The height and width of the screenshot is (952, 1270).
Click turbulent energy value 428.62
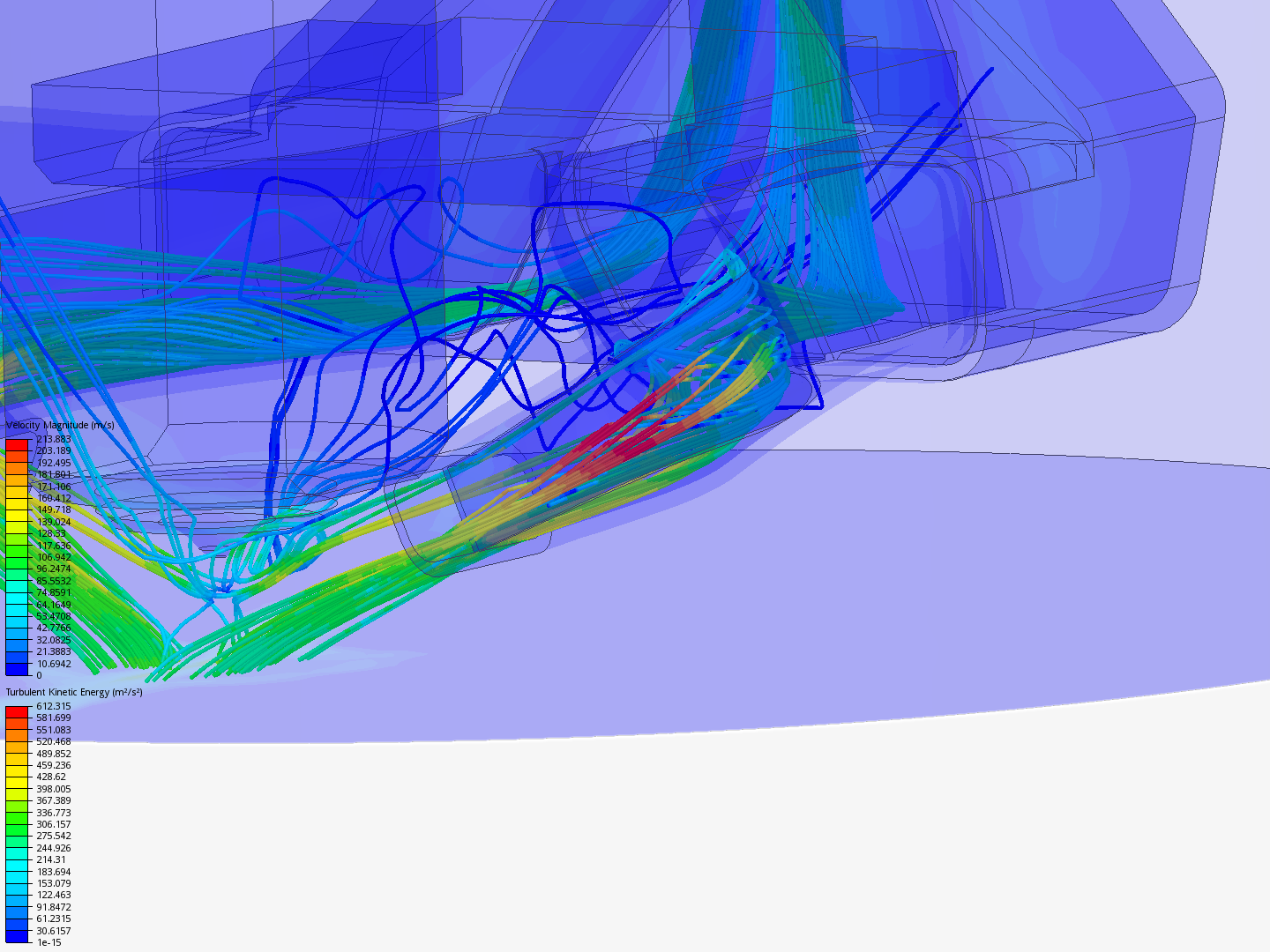(51, 777)
